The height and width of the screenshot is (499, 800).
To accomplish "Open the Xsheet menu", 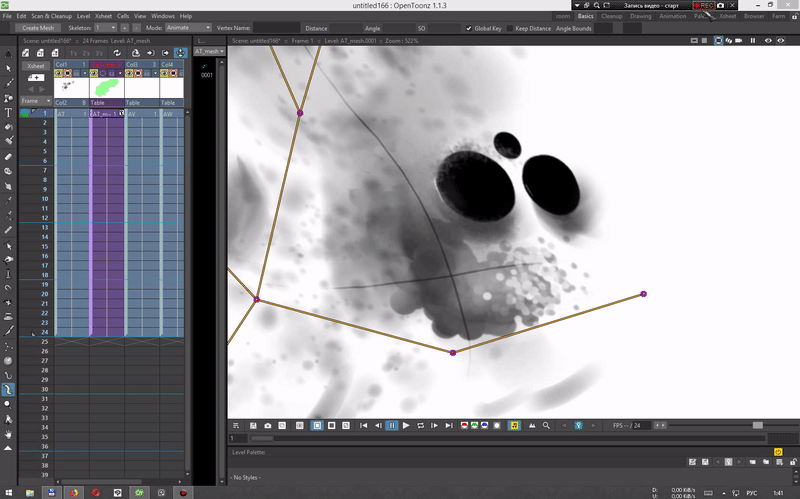I will (103, 16).
